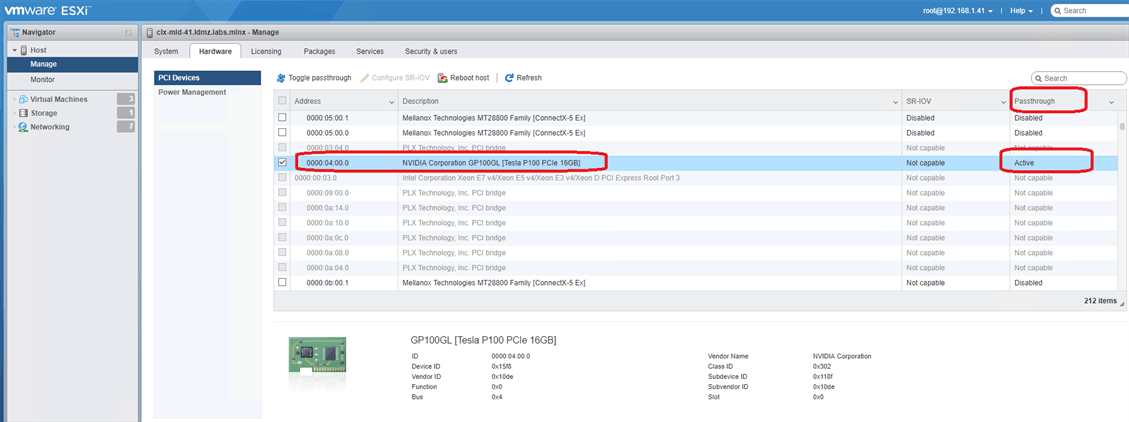Collapse Navigator using its minimize icon
The image size is (1129, 422).
tap(128, 32)
